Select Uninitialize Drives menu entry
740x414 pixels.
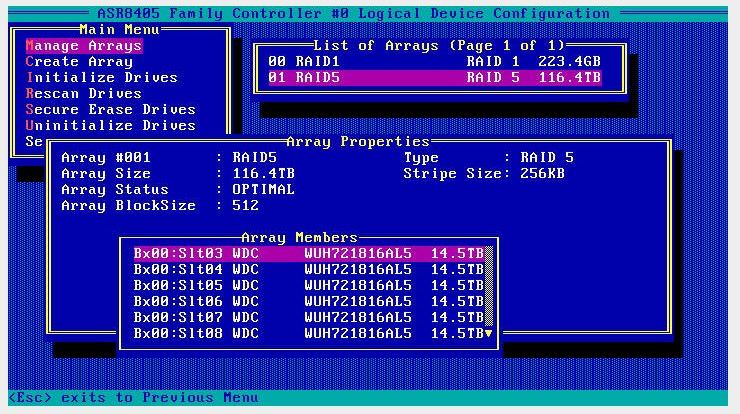[x=110, y=126]
